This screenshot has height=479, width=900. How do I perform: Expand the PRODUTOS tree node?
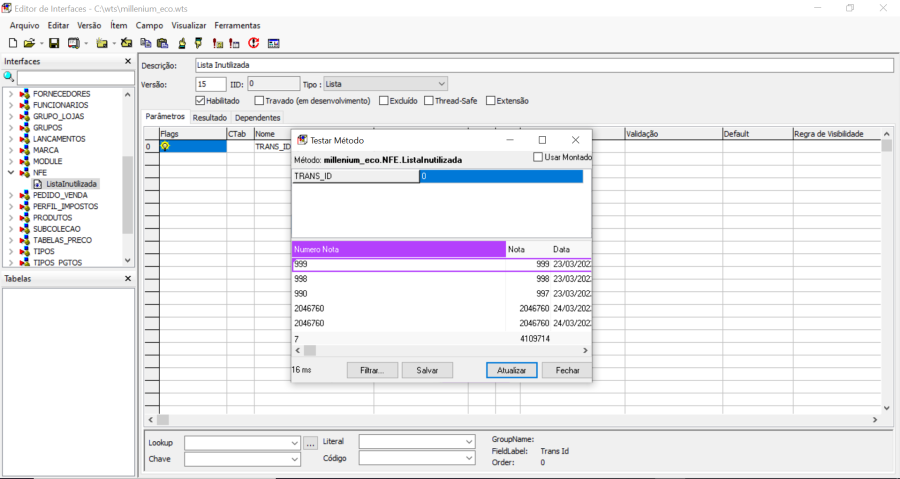[x=11, y=217]
